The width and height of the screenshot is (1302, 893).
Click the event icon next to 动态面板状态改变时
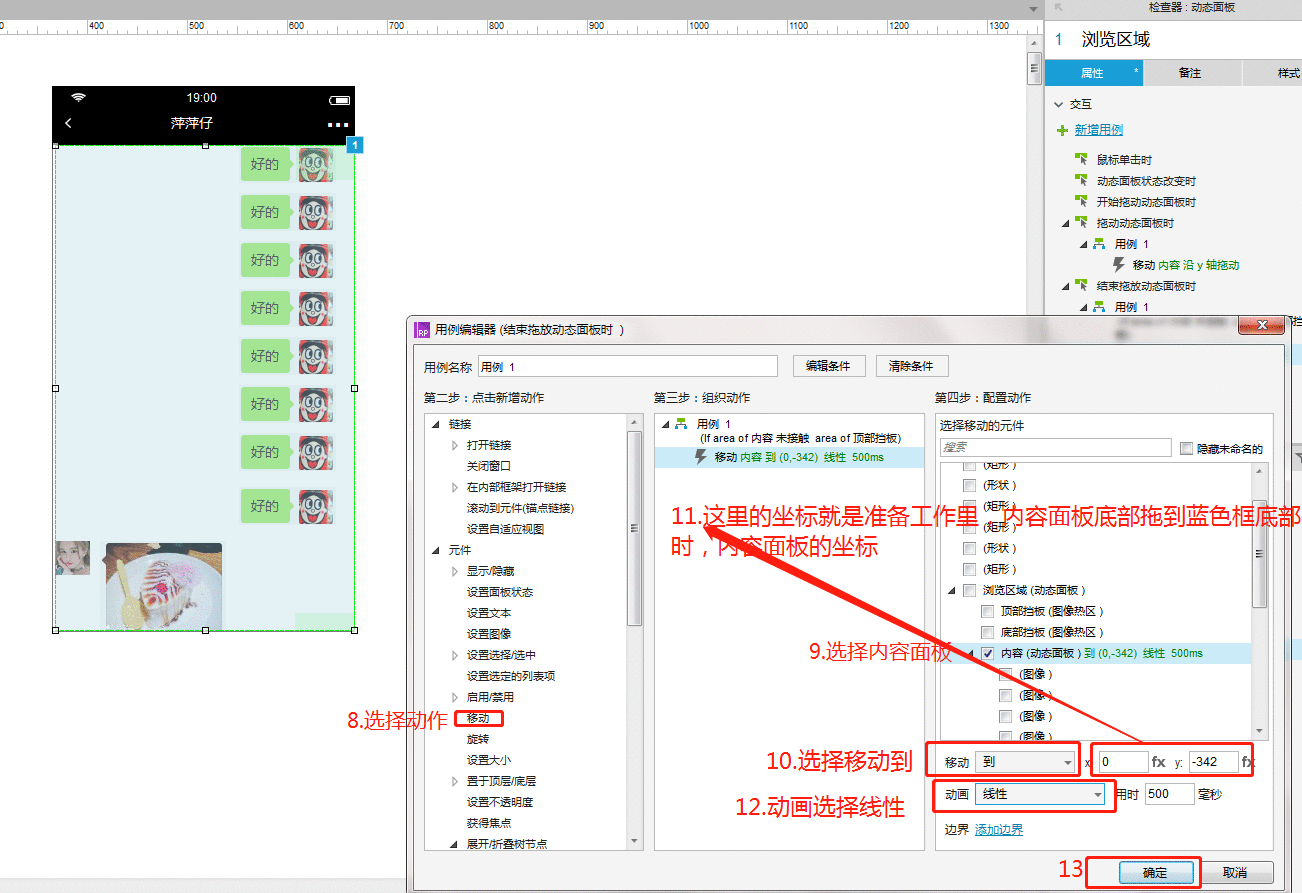[x=1081, y=180]
